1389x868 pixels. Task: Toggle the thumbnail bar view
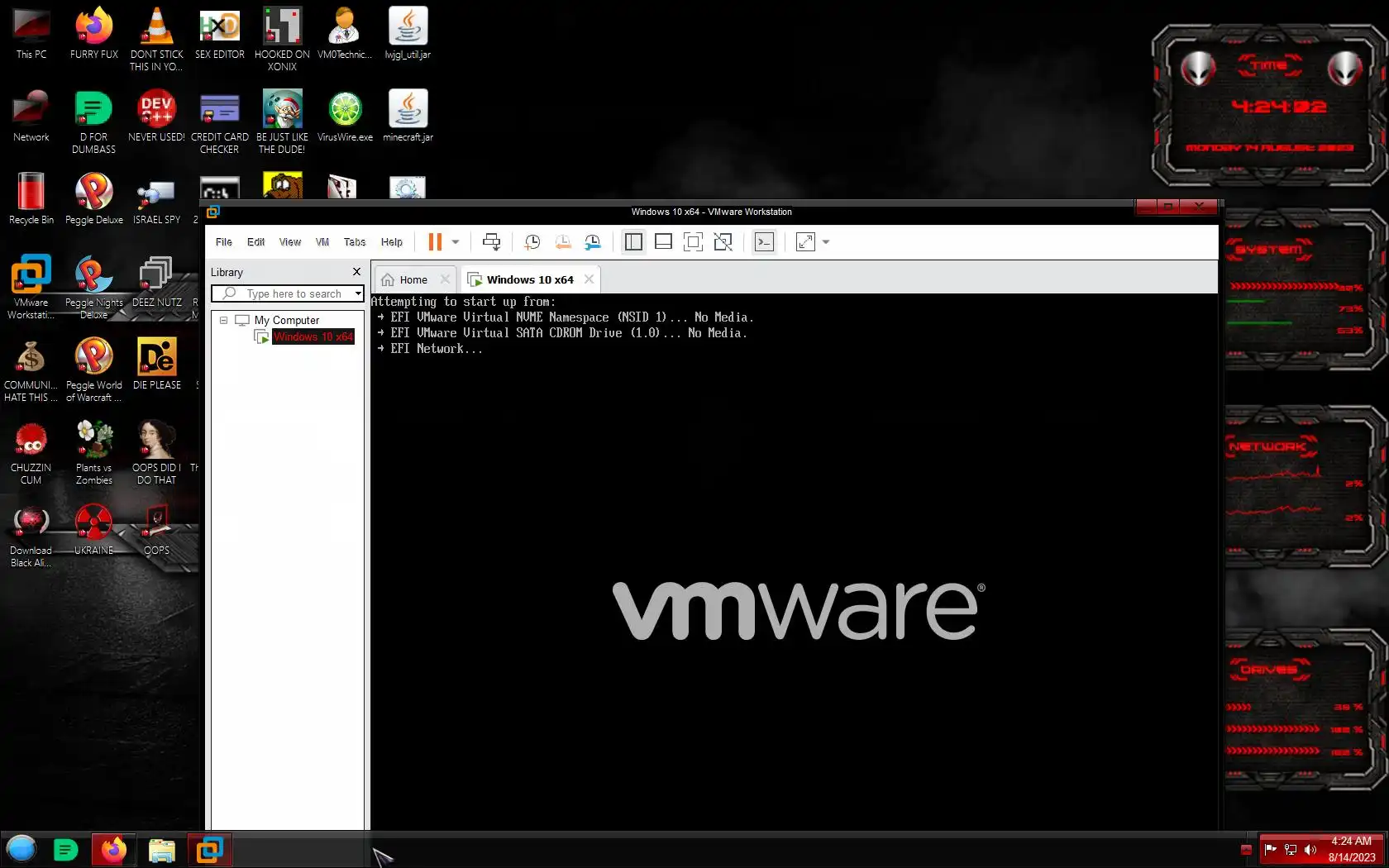663,241
